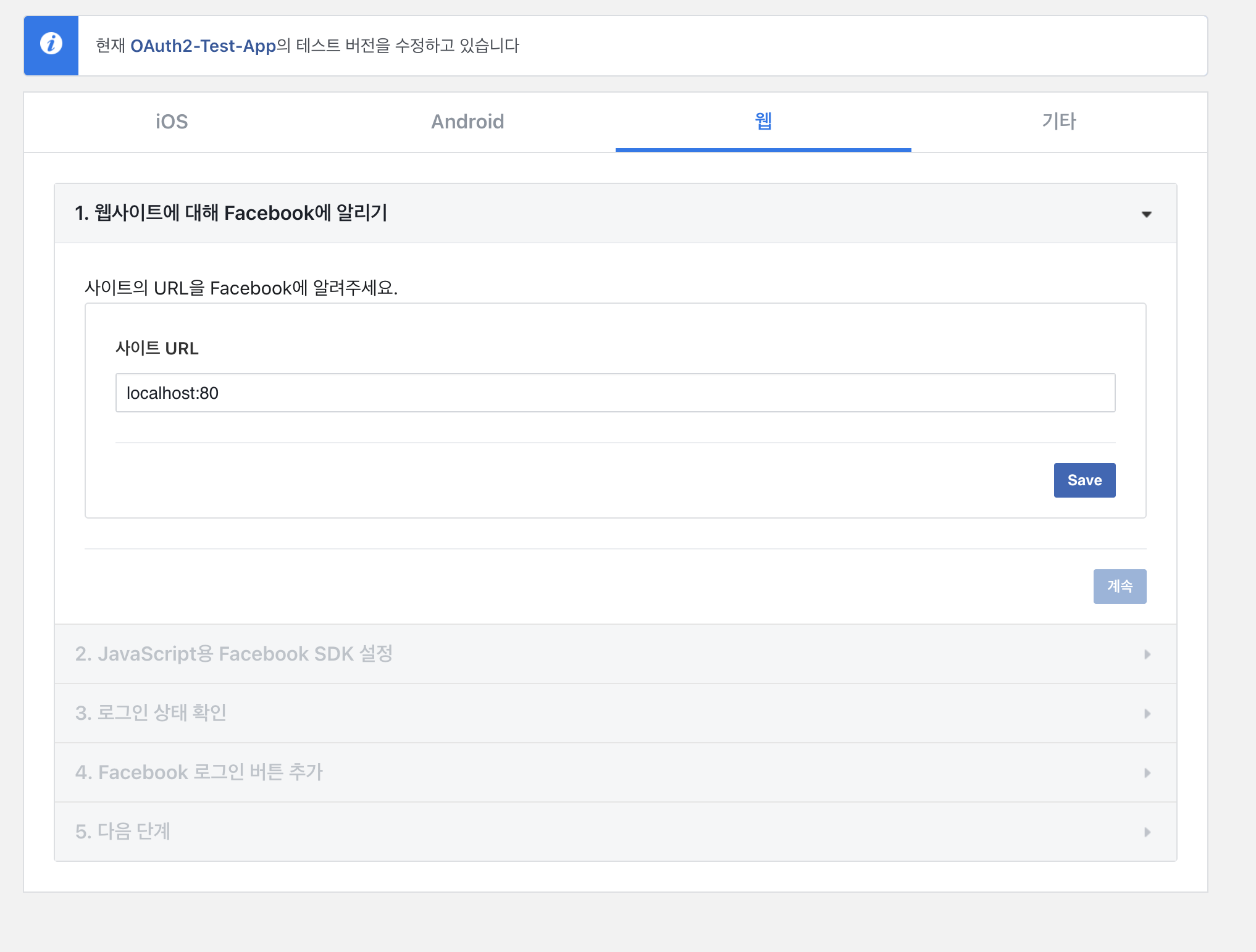Switch to the iOS tab
1256x952 pixels.
tap(172, 122)
